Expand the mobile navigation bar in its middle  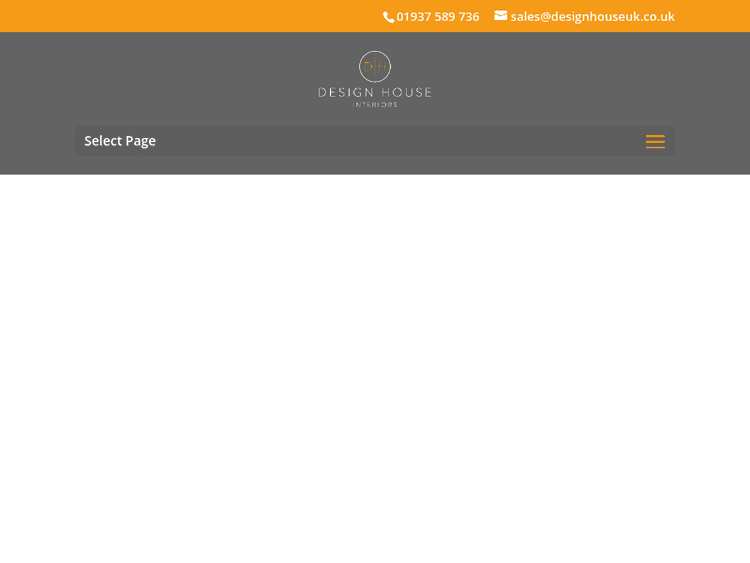point(375,141)
